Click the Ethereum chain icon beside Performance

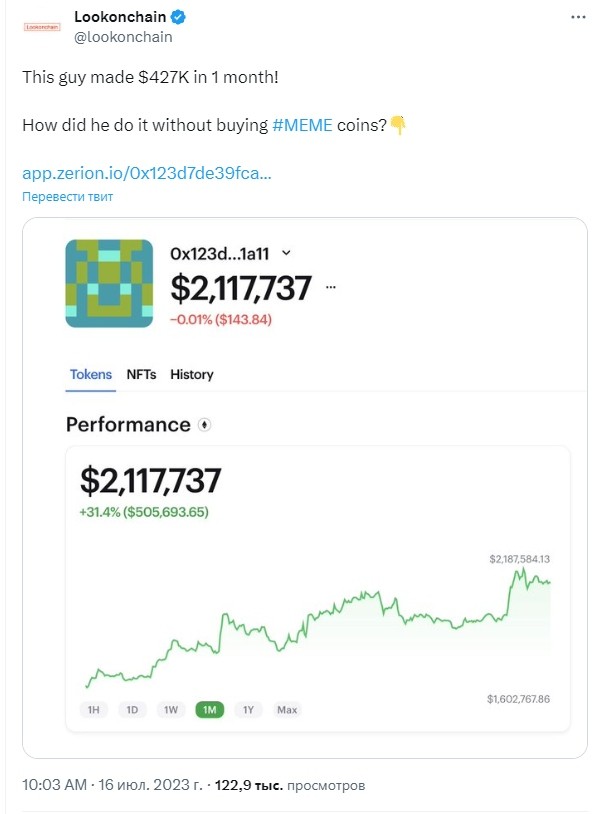(x=204, y=425)
